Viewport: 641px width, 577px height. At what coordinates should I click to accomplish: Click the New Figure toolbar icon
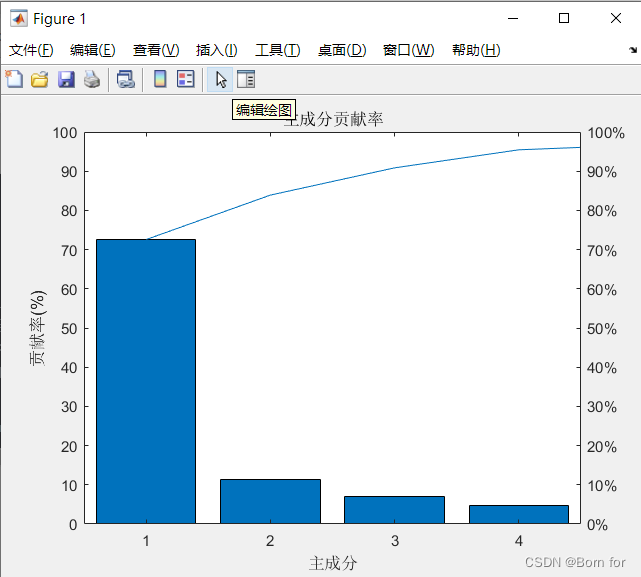[x=14, y=79]
